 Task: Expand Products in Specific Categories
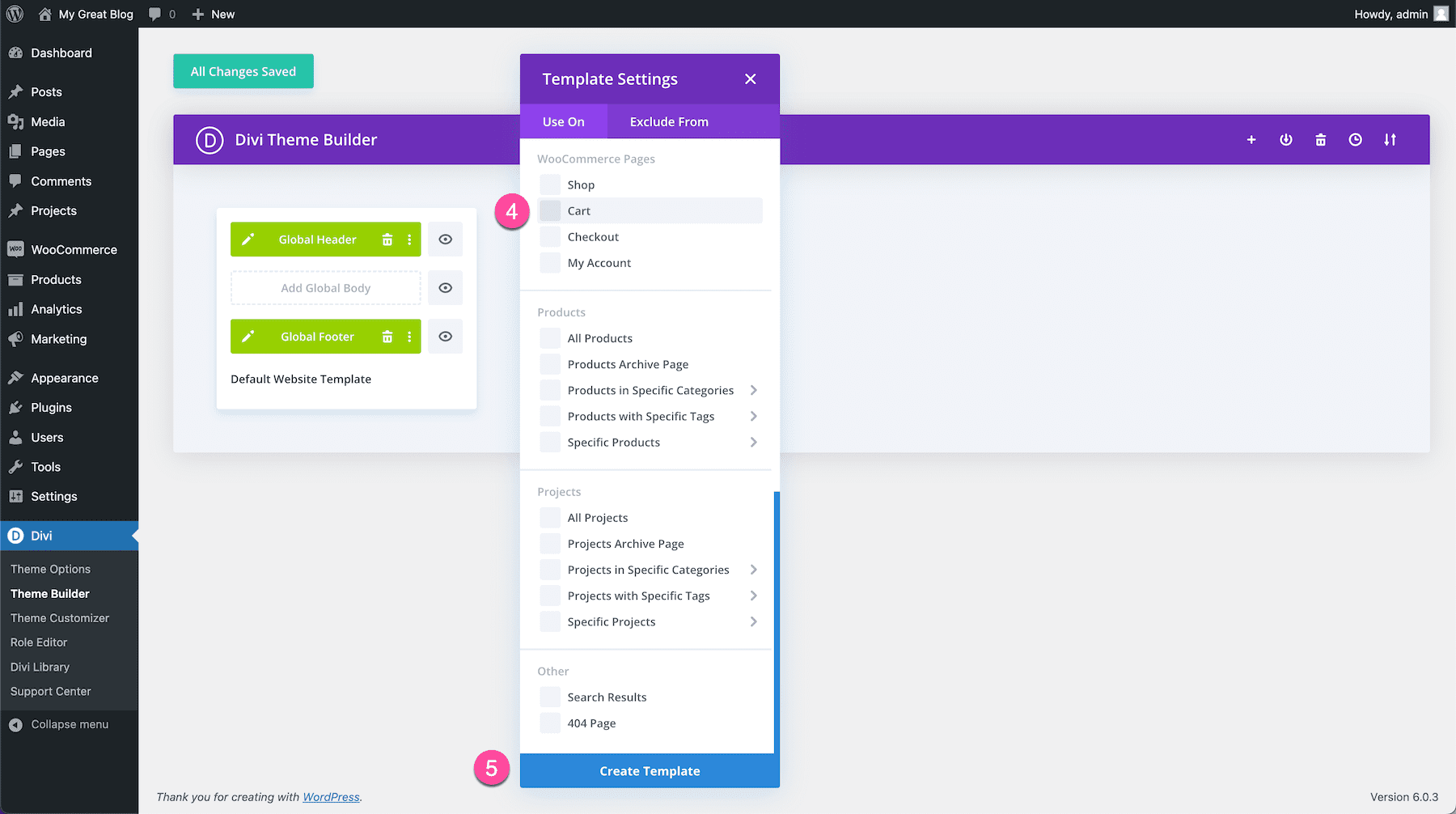click(x=753, y=389)
